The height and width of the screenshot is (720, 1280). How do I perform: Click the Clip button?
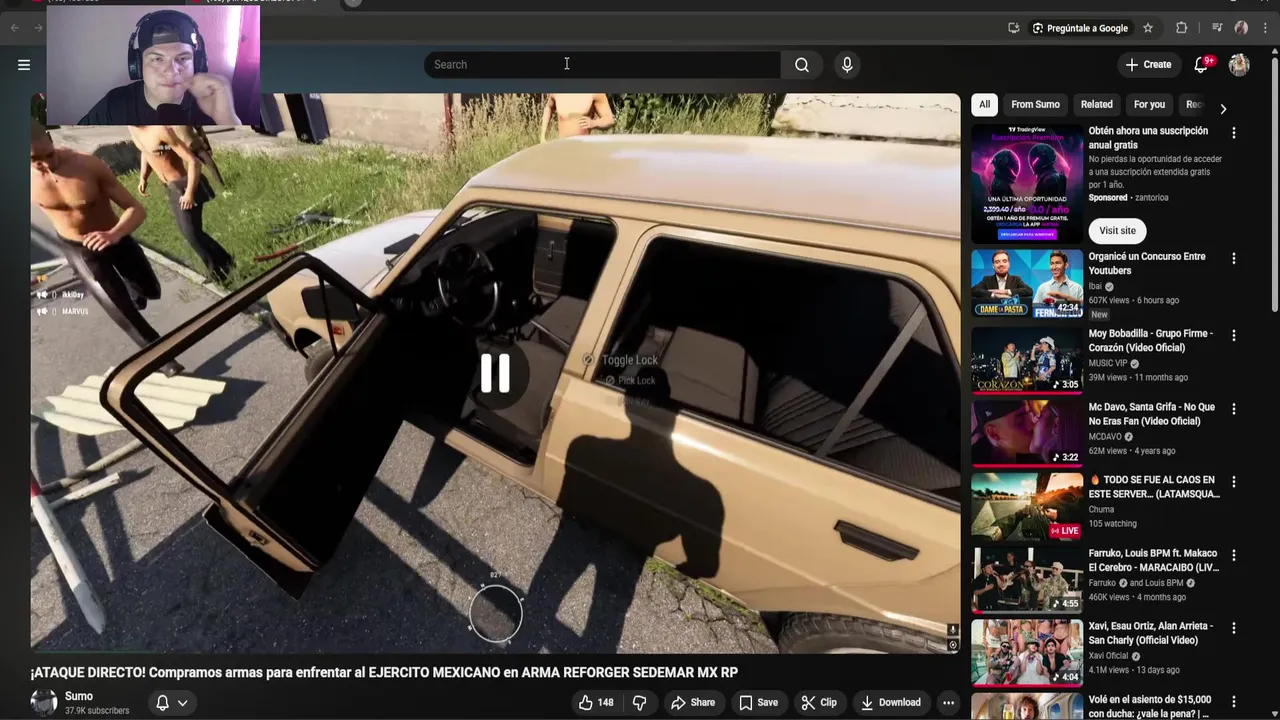pos(819,702)
